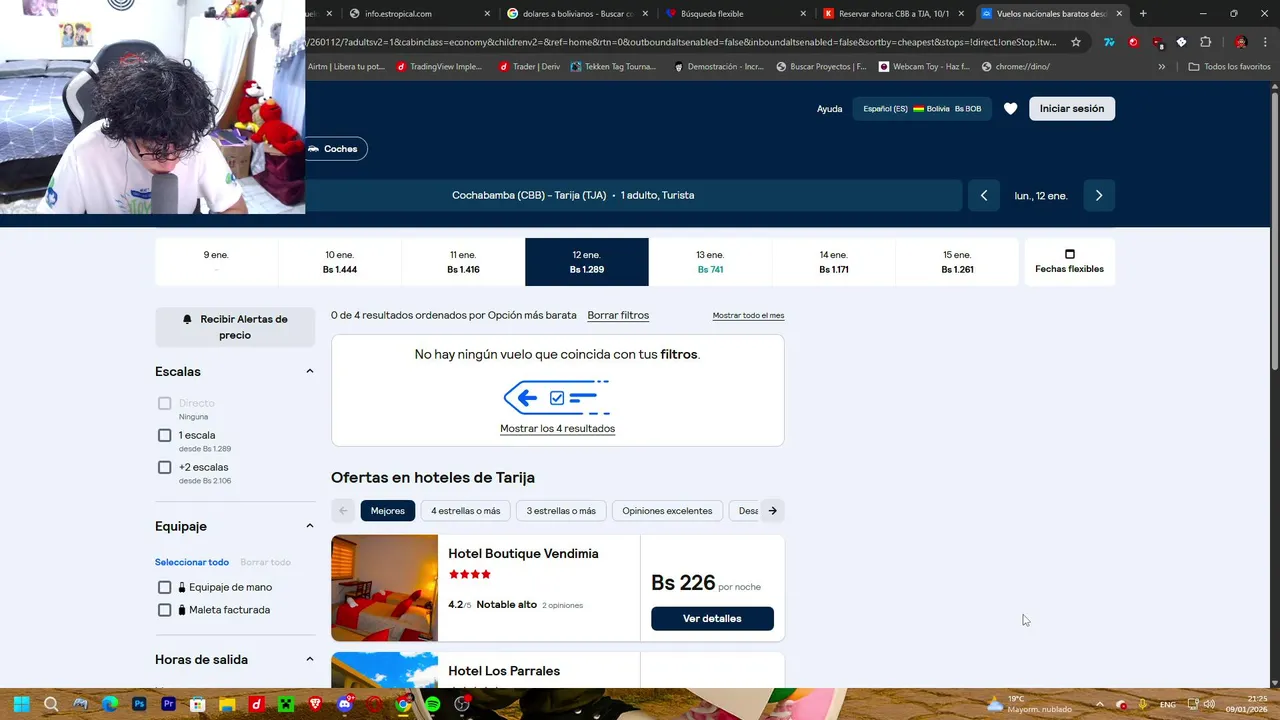Viewport: 1280px width, 720px height.
Task: Switch to info.estropical.com browser tab
Action: point(420,14)
